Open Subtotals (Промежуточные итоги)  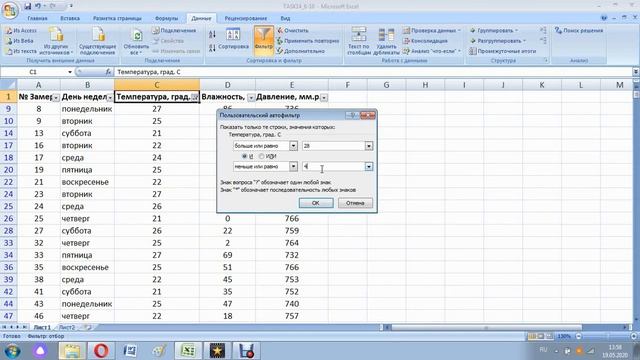tap(502, 51)
